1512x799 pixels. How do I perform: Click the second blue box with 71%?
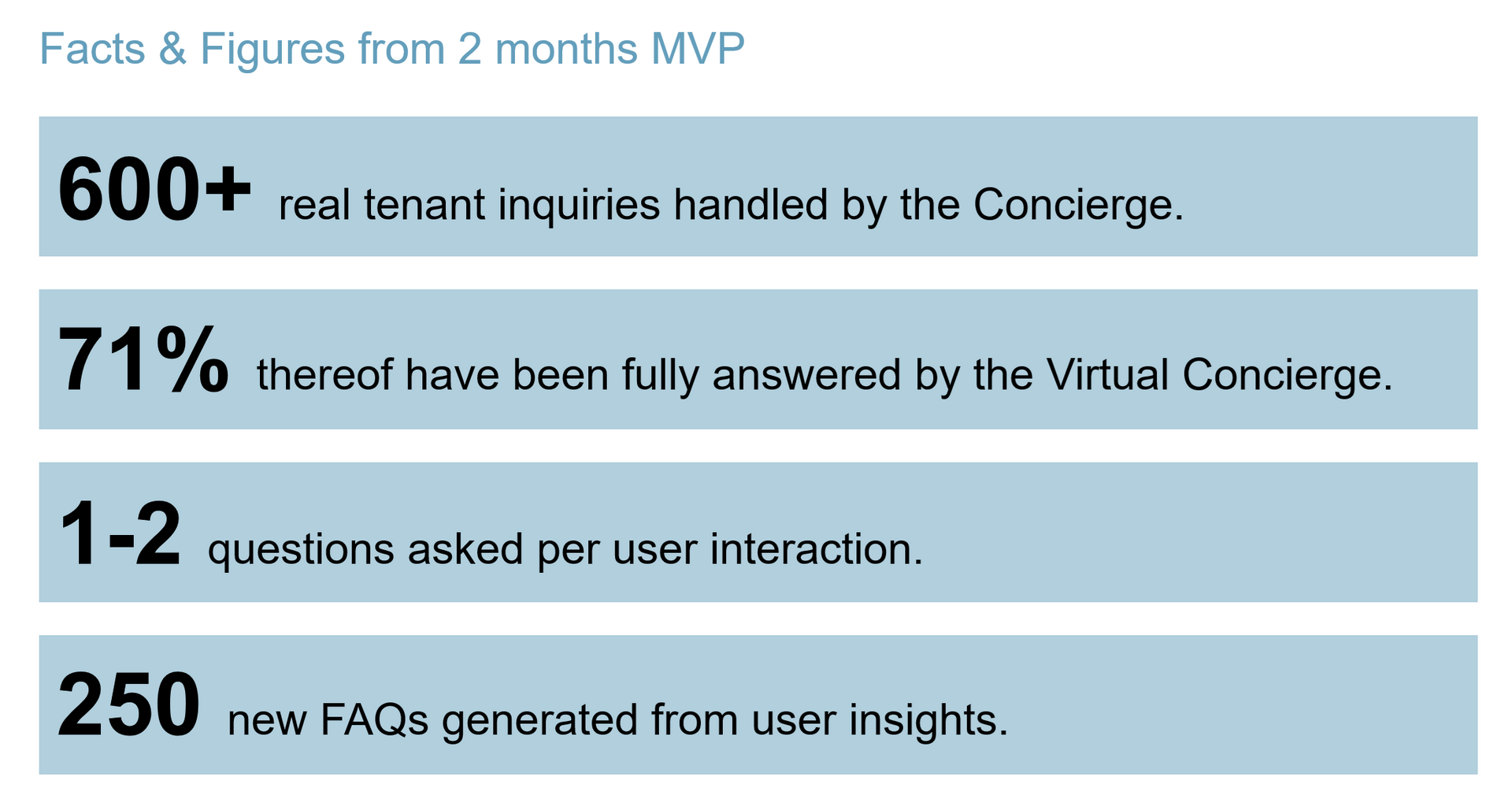758,359
